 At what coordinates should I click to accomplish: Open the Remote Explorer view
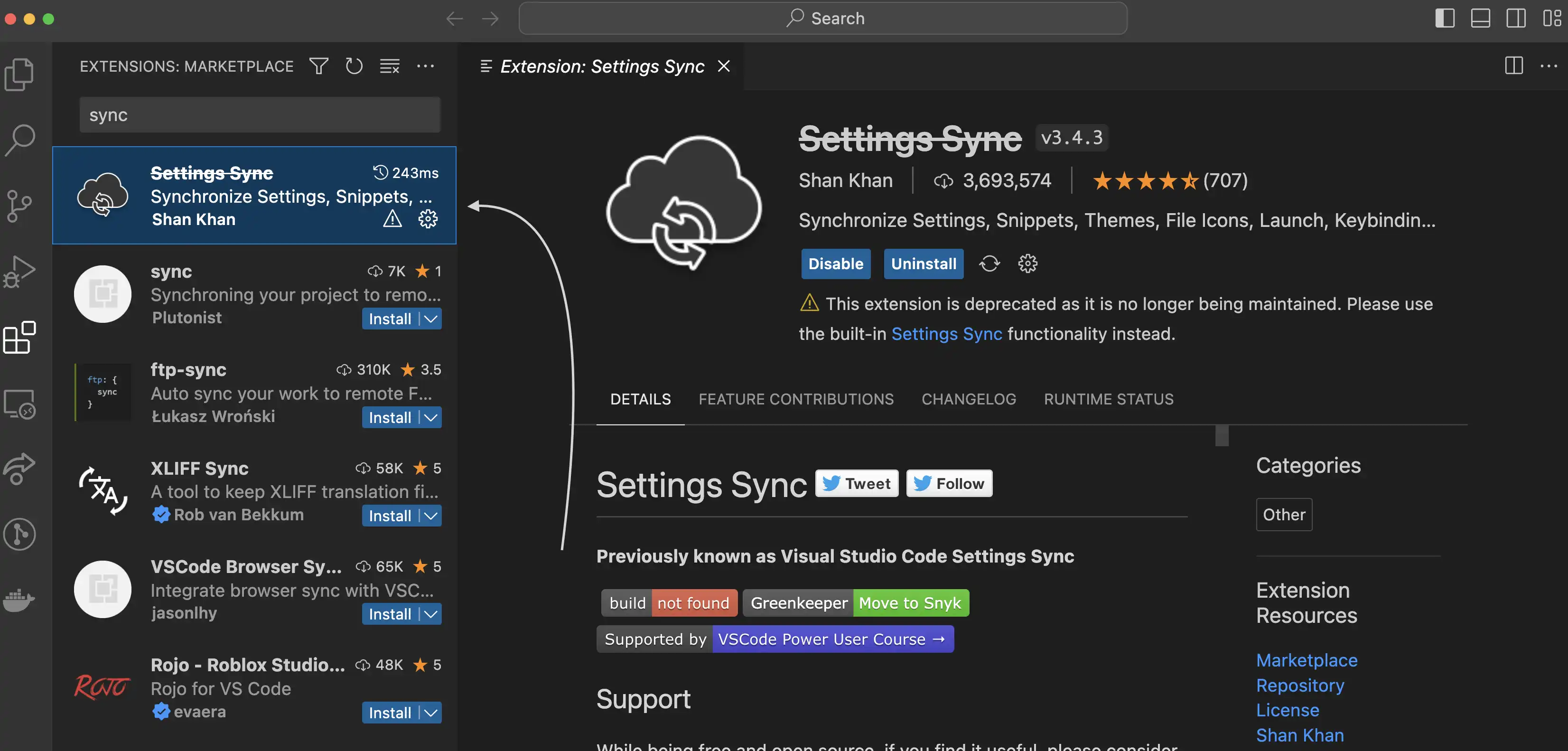point(19,403)
